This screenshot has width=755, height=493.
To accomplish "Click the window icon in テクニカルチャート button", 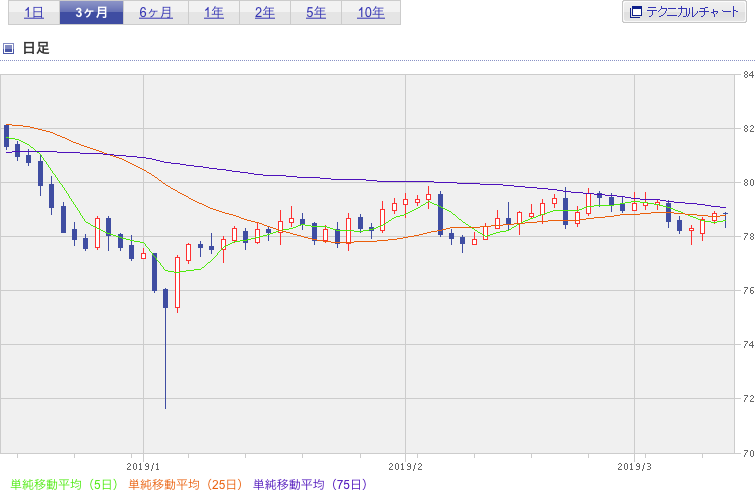I will pos(636,12).
